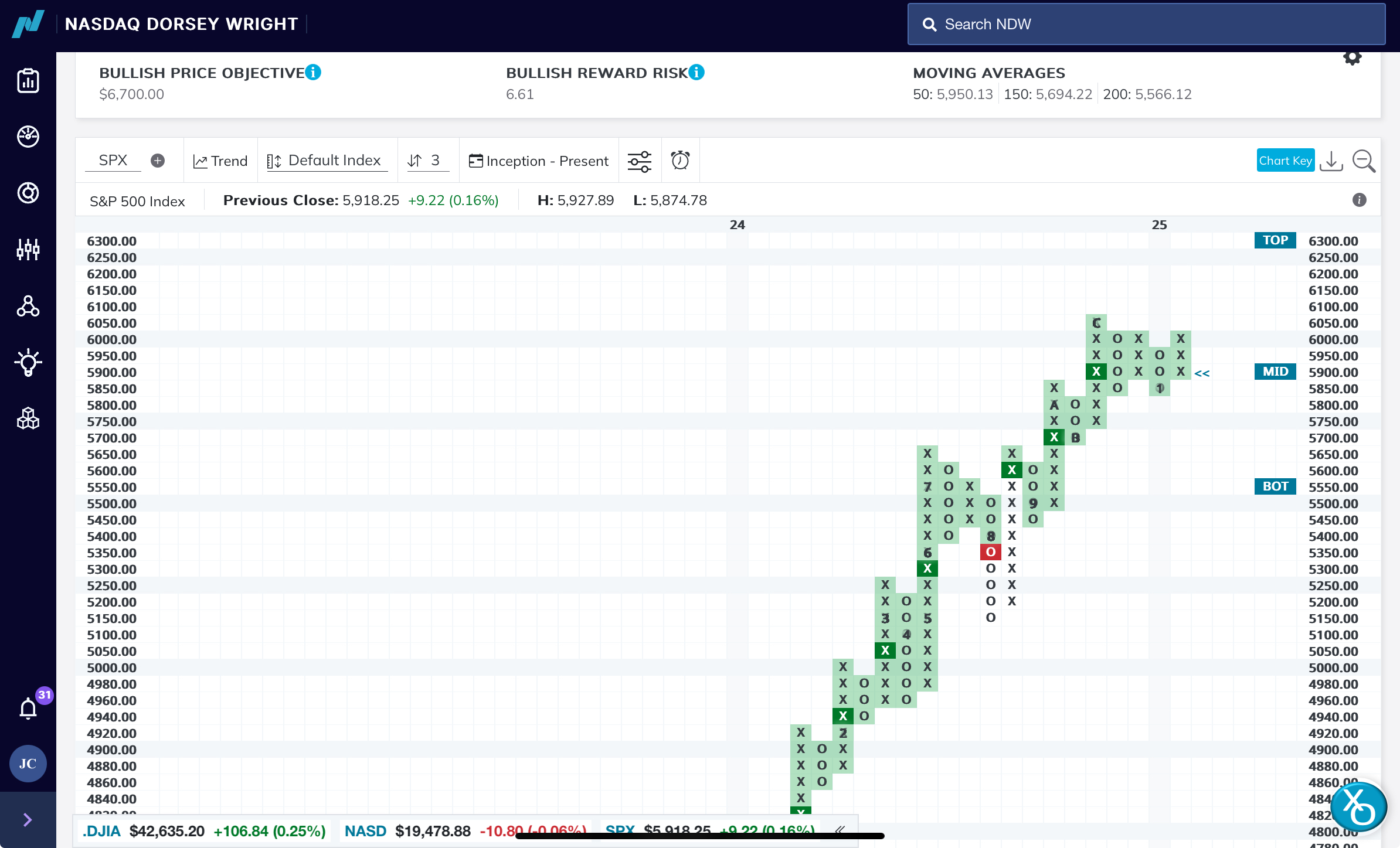Toggle the Trend chart option
This screenshot has width=1400, height=848.
pos(220,161)
